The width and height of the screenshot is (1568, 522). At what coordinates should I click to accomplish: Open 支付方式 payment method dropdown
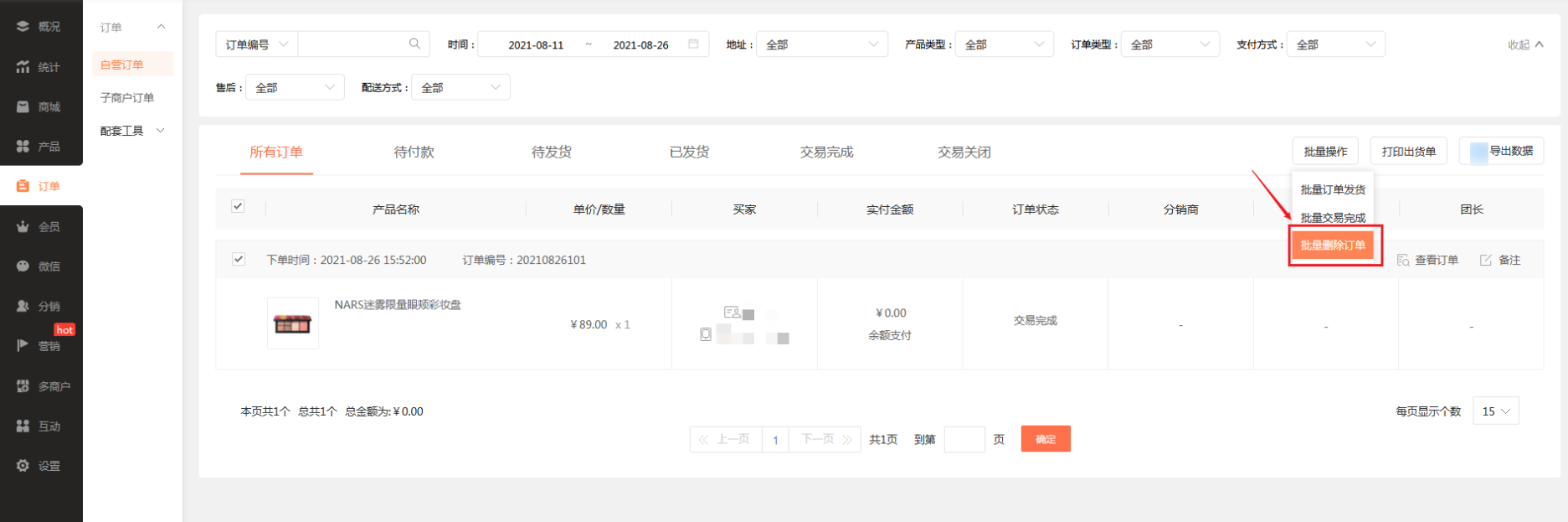pos(1334,44)
